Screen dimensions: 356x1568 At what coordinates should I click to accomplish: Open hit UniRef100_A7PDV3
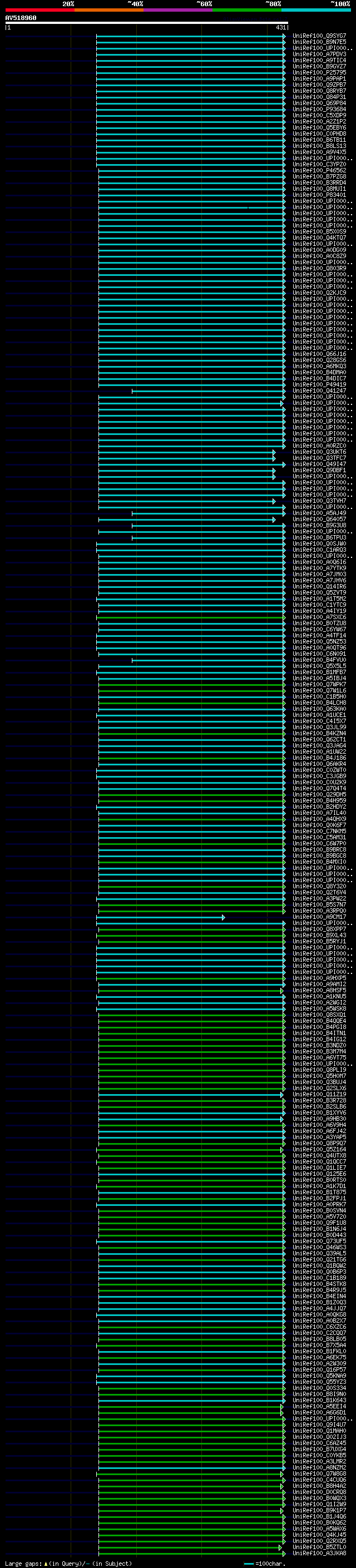click(319, 54)
